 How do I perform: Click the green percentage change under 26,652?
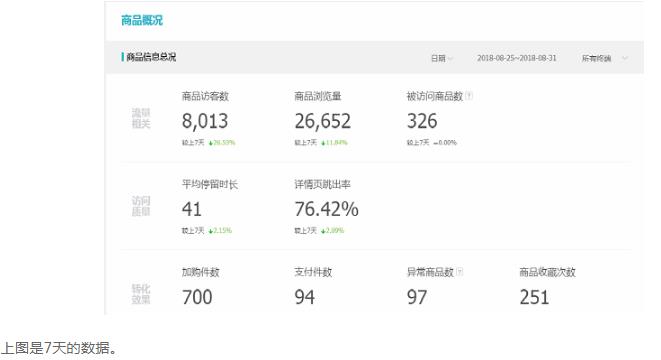point(334,142)
